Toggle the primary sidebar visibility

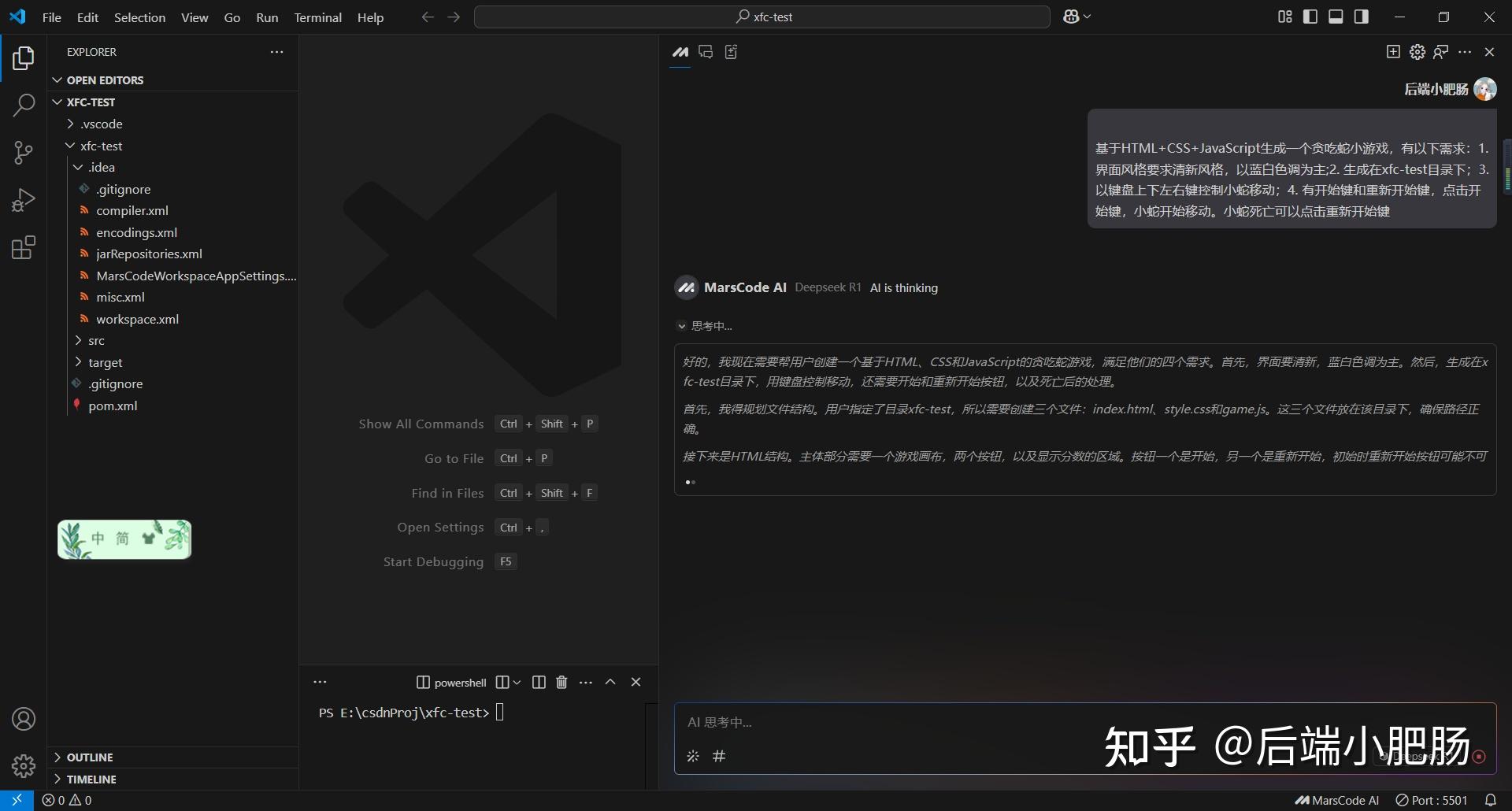click(1310, 17)
